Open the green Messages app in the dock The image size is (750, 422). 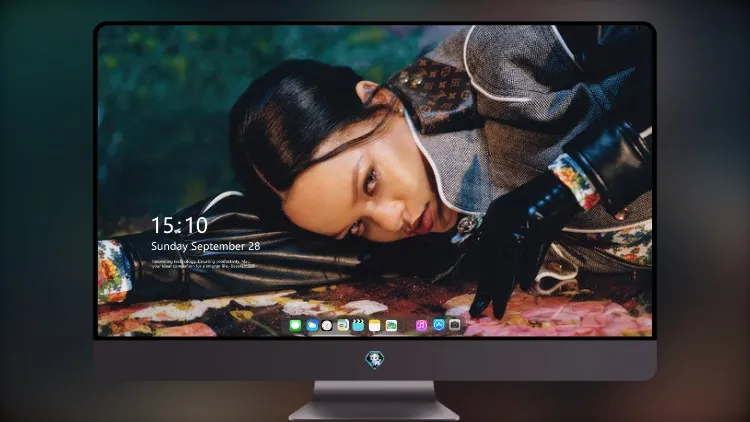pyautogui.click(x=295, y=325)
